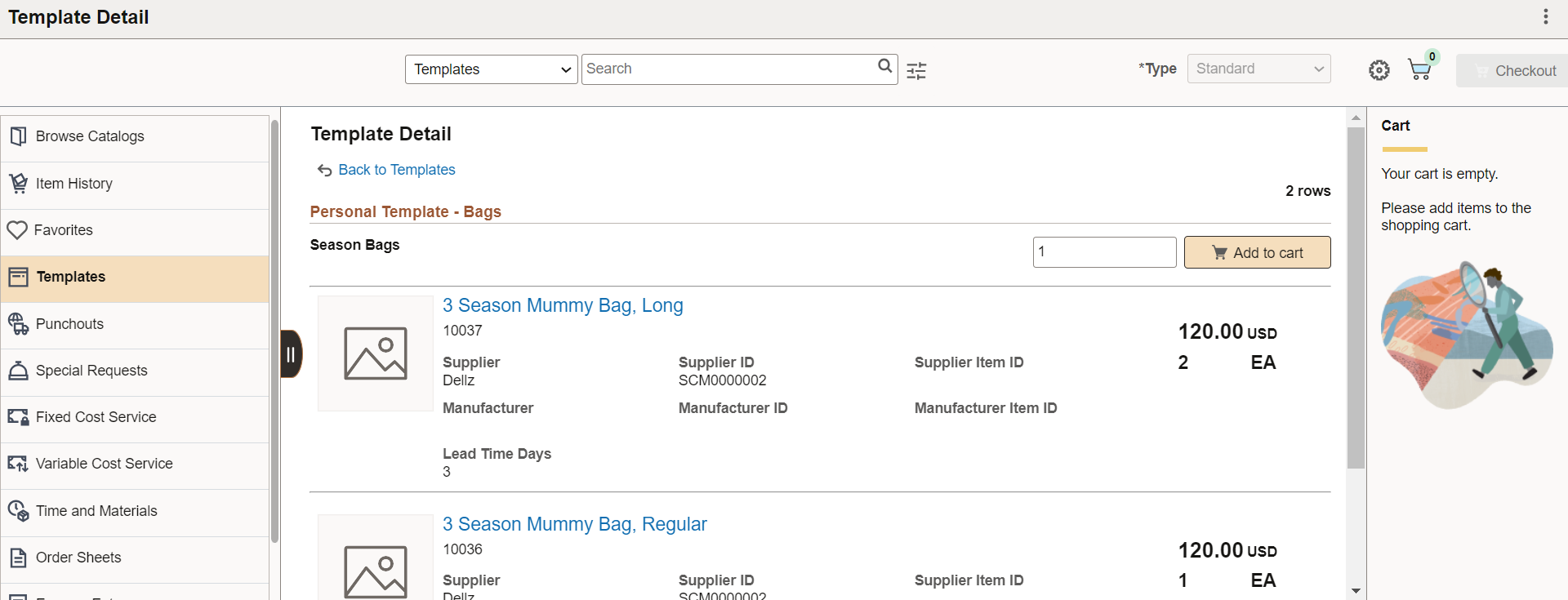Click the Lead Time Days label
Image resolution: width=1568 pixels, height=600 pixels.
497,454
